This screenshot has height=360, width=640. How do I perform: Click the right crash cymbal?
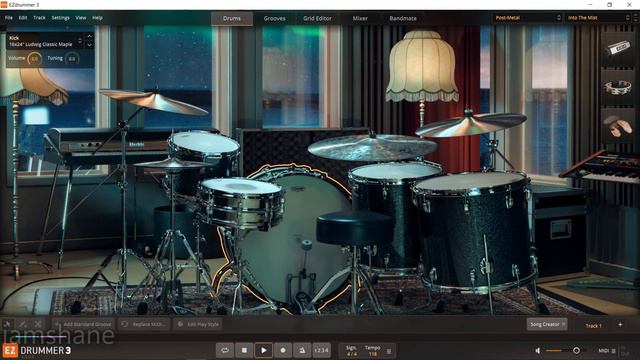(470, 124)
